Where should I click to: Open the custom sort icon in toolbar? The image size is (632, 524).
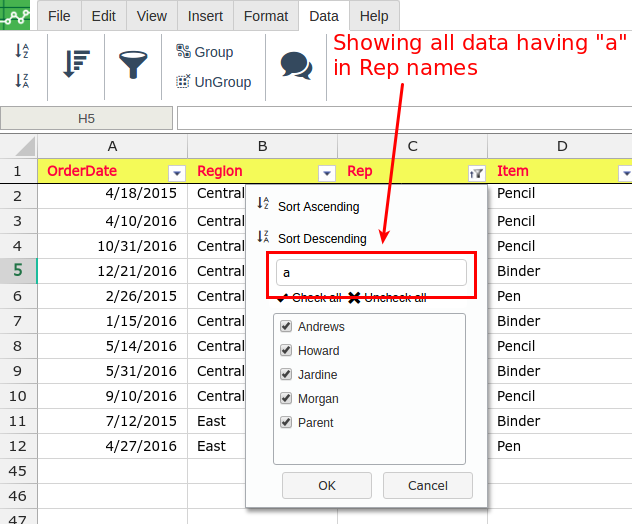click(76, 65)
